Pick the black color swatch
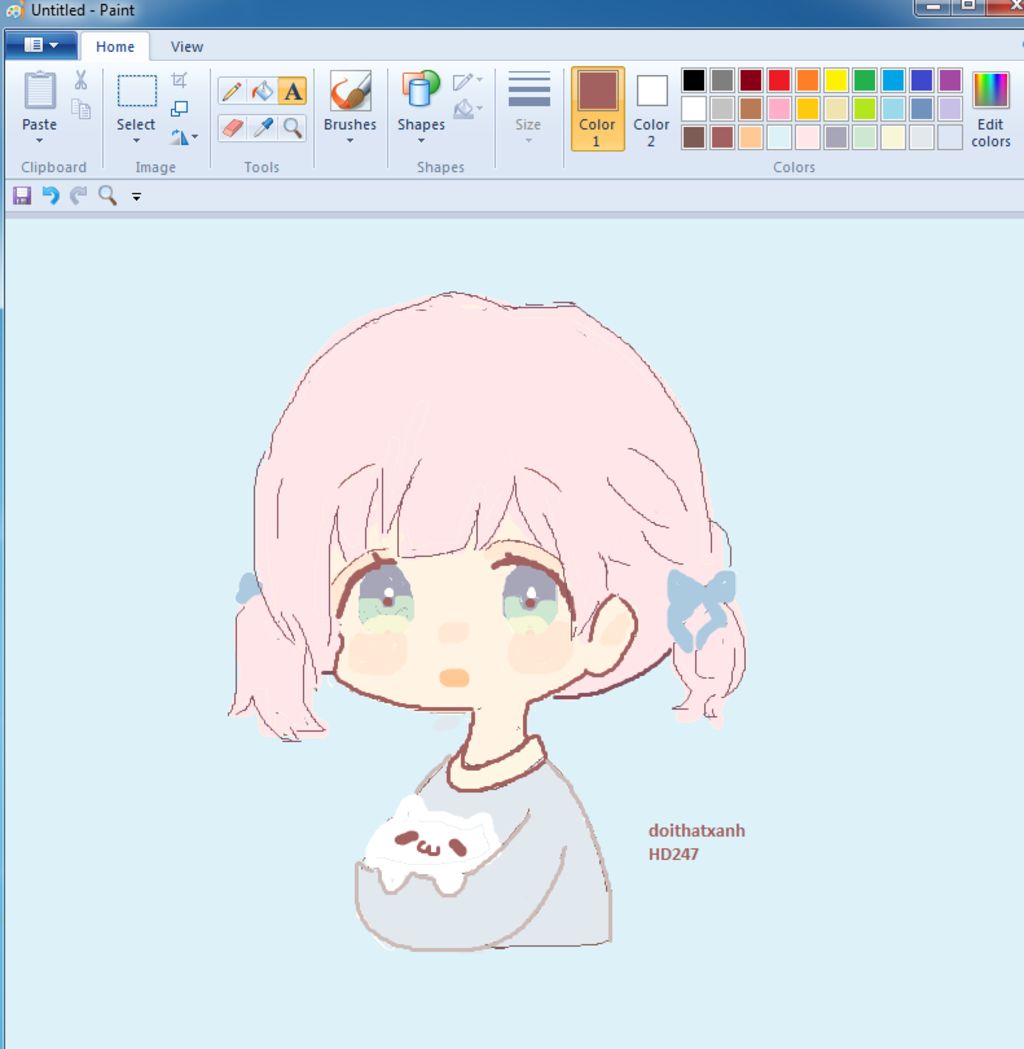 tap(694, 80)
